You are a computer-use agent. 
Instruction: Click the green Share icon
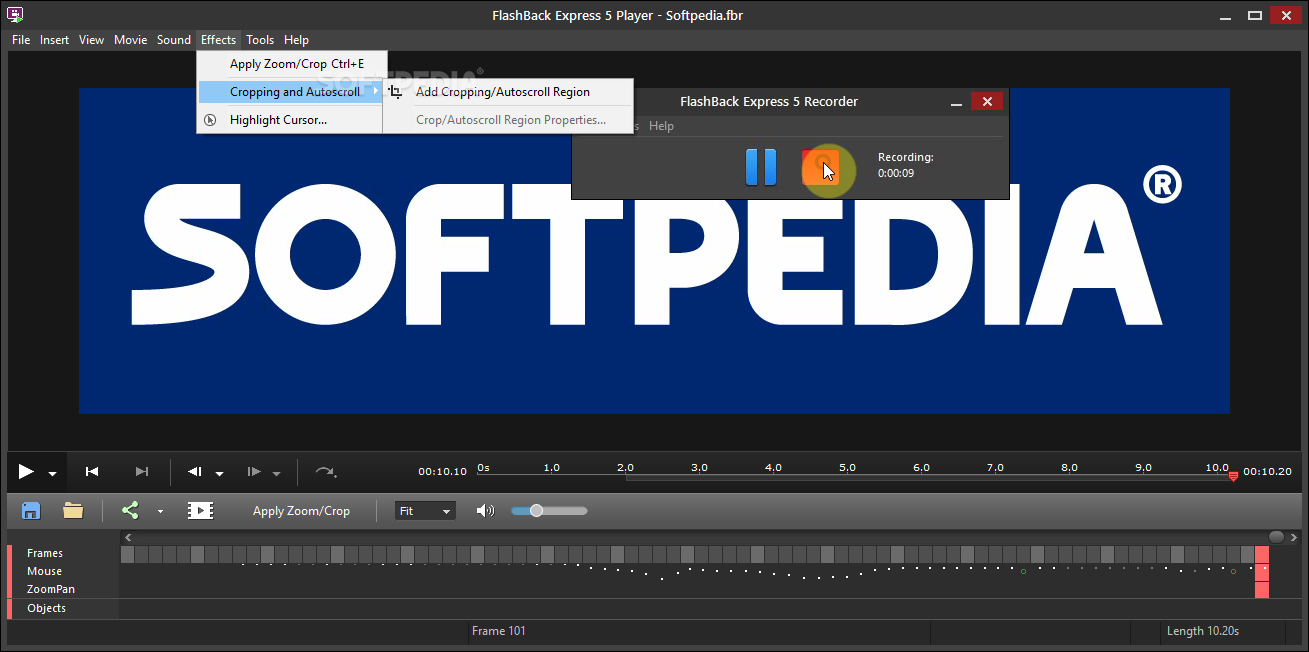[130, 510]
